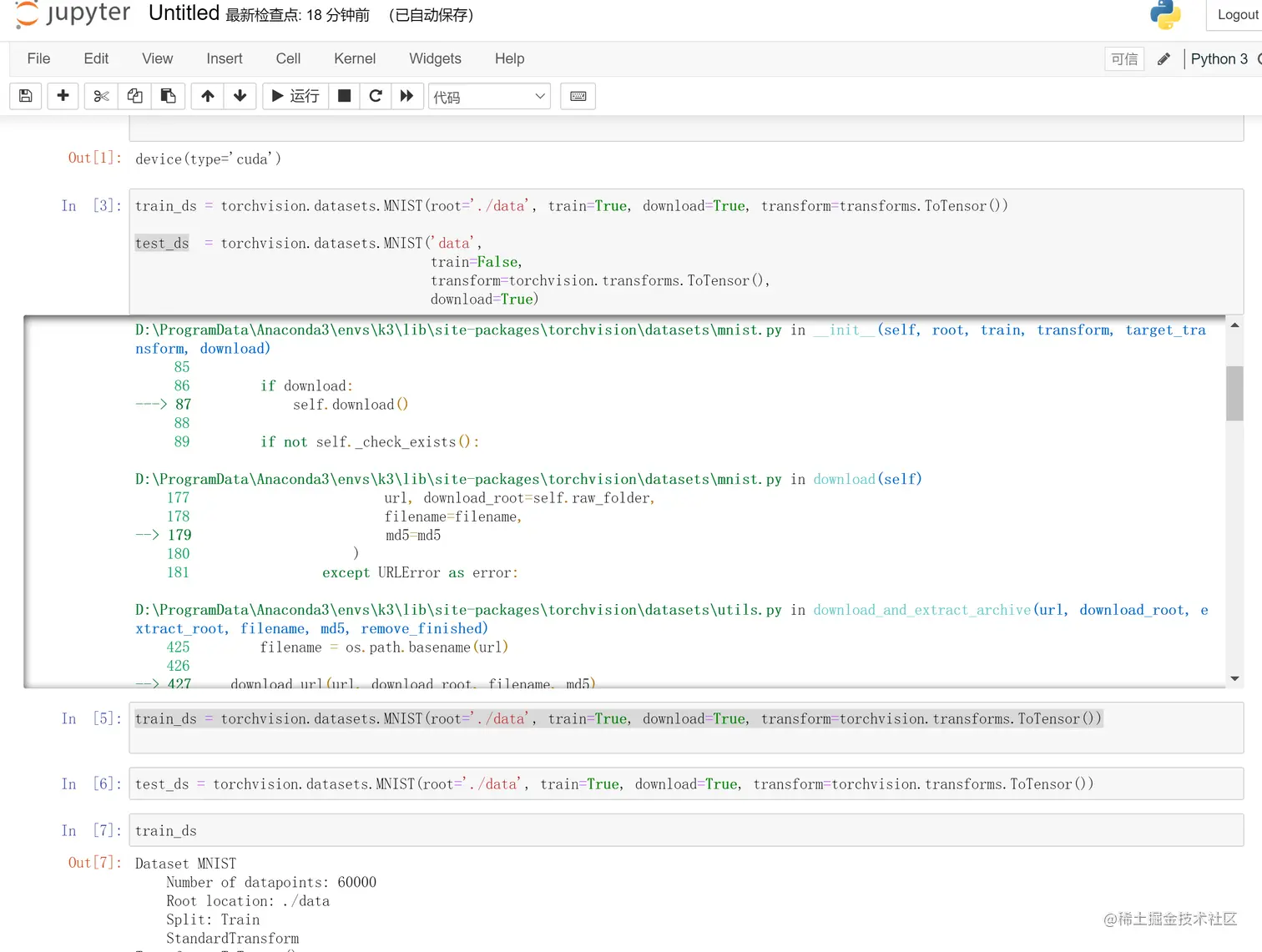Click the Jupyter logo

click(x=73, y=14)
